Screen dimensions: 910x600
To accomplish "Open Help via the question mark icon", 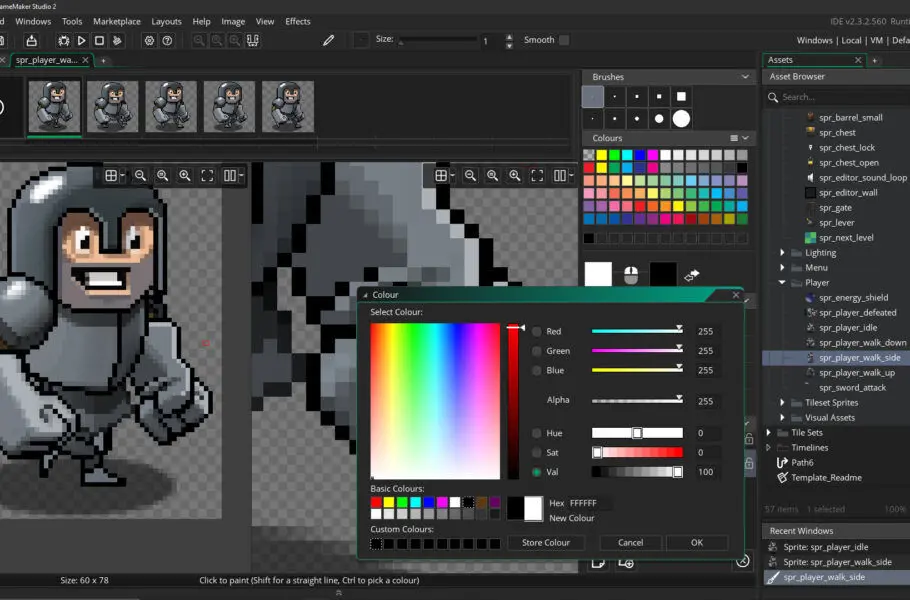I will [168, 41].
